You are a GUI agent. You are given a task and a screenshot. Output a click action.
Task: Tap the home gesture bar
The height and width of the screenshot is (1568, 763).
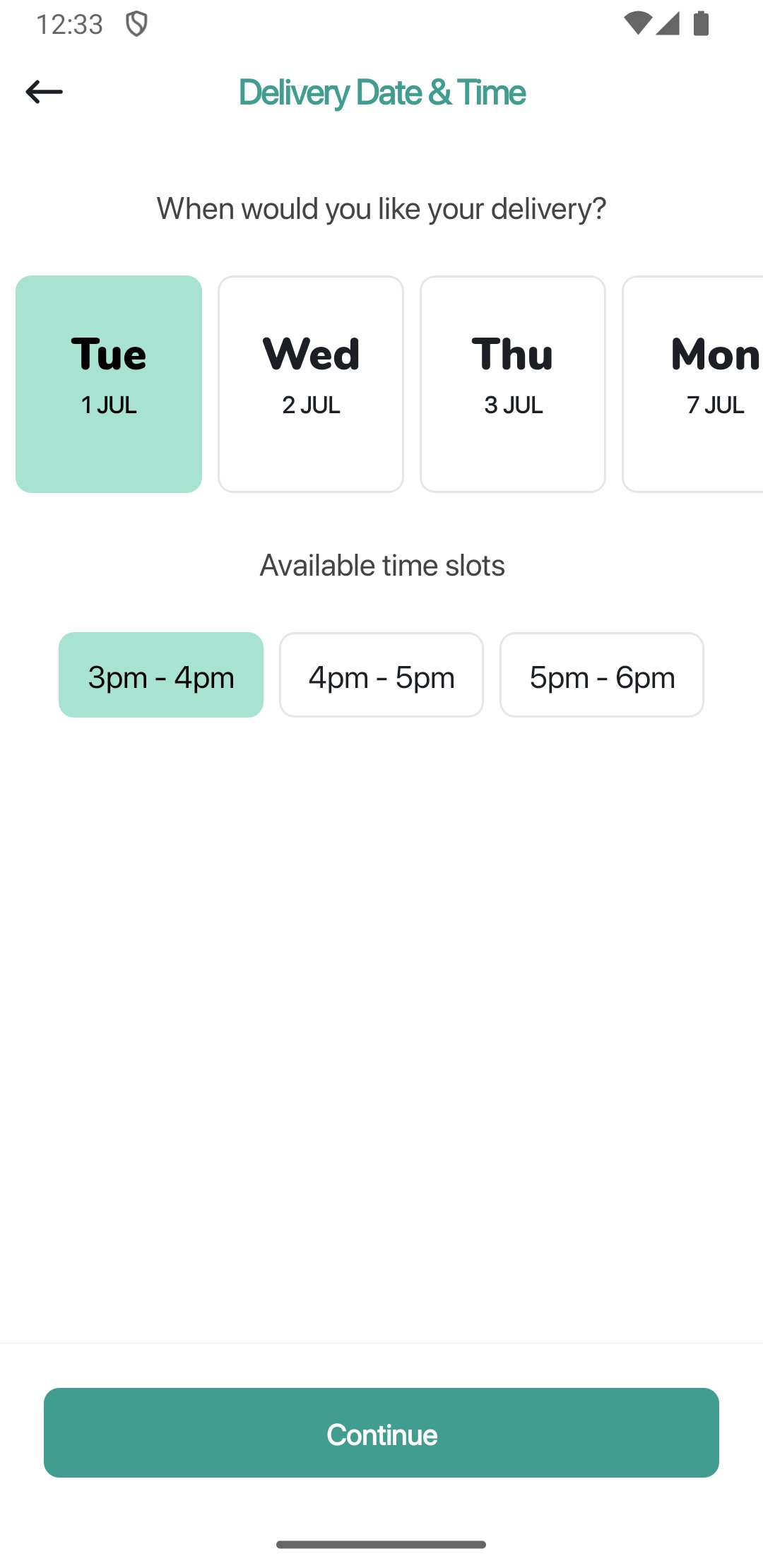pos(381,1545)
